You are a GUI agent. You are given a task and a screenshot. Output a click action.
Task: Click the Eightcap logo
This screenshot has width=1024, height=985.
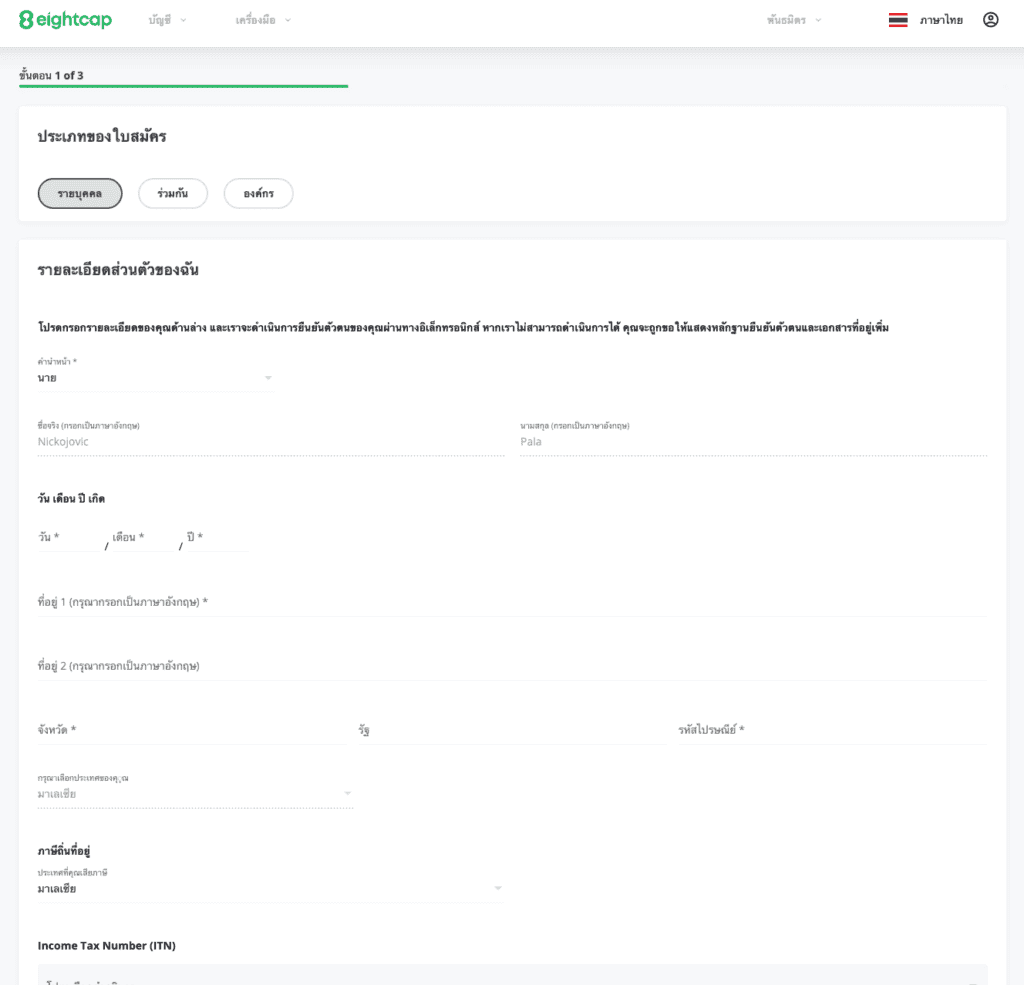point(66,20)
